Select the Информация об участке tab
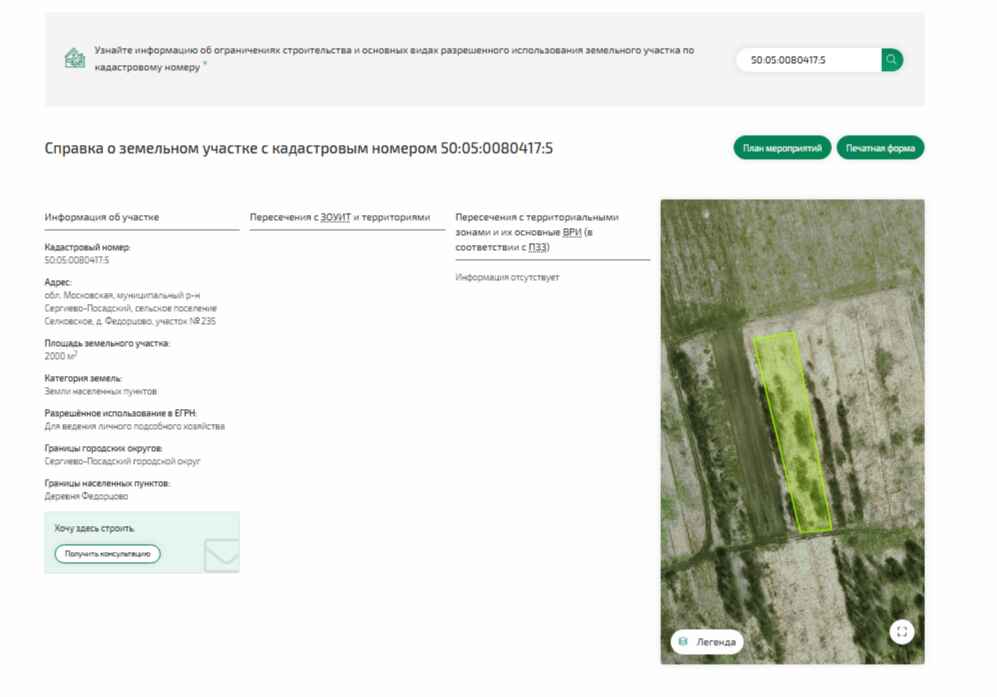The image size is (997, 697). (x=142, y=217)
